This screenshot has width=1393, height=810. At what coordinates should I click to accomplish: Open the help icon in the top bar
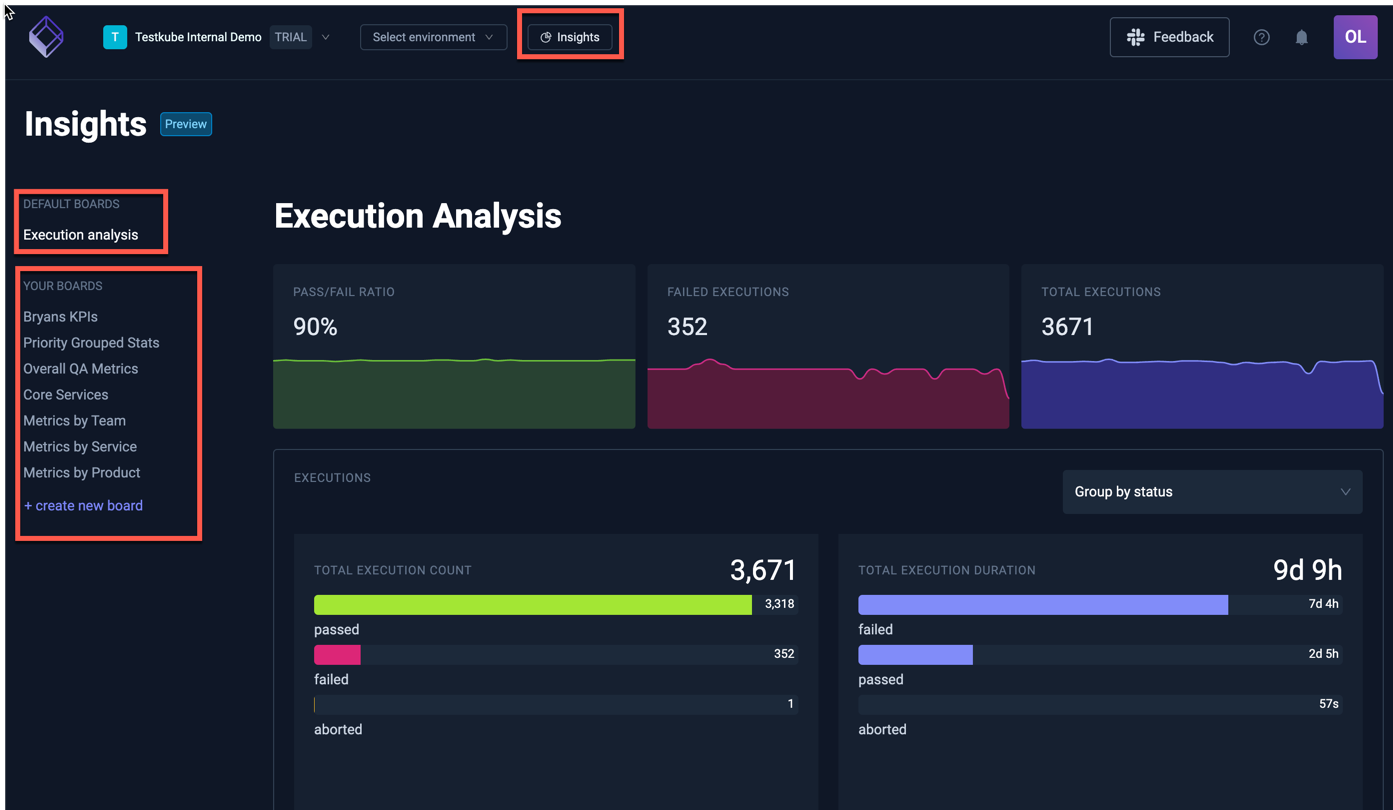pyautogui.click(x=1261, y=37)
